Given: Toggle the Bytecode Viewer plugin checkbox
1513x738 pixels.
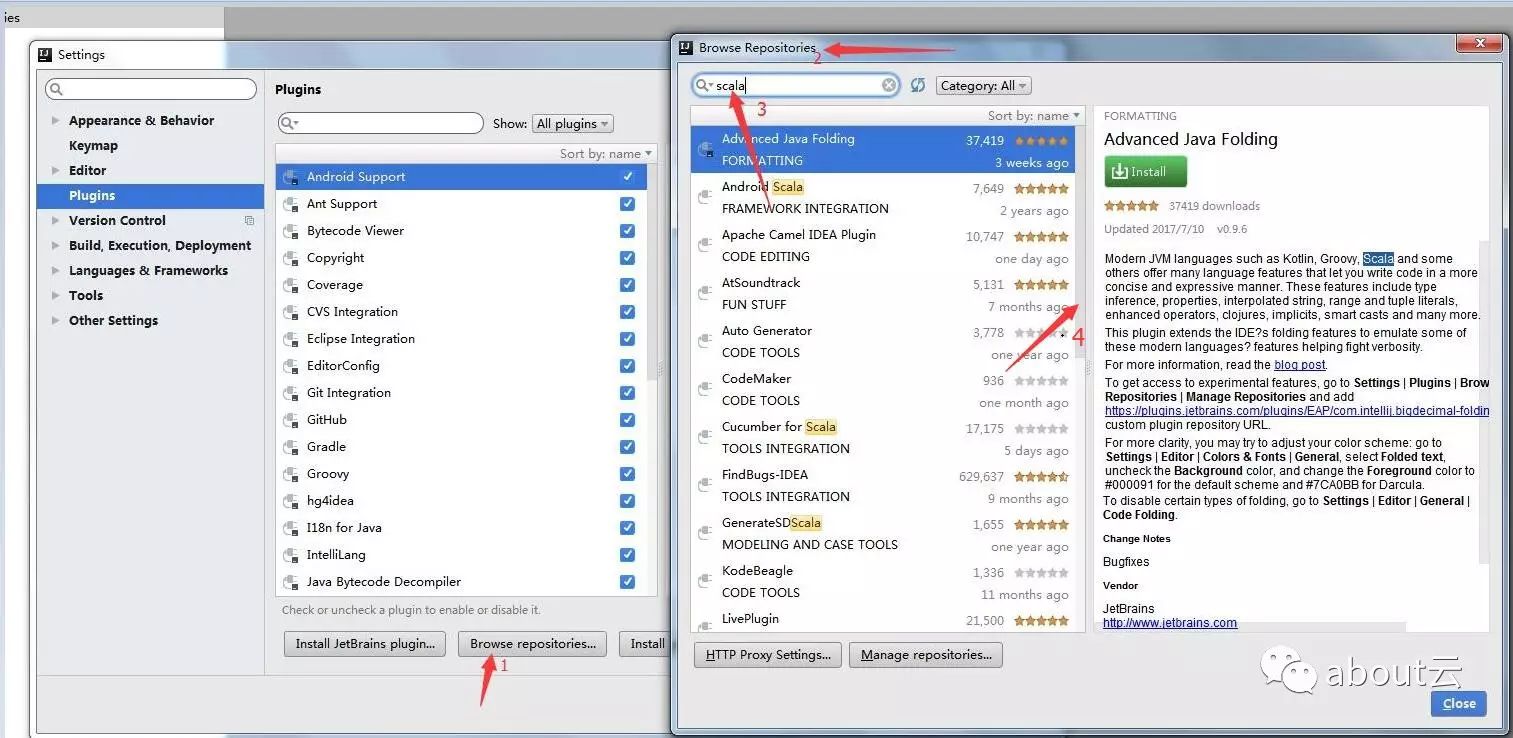Looking at the screenshot, I should point(627,231).
